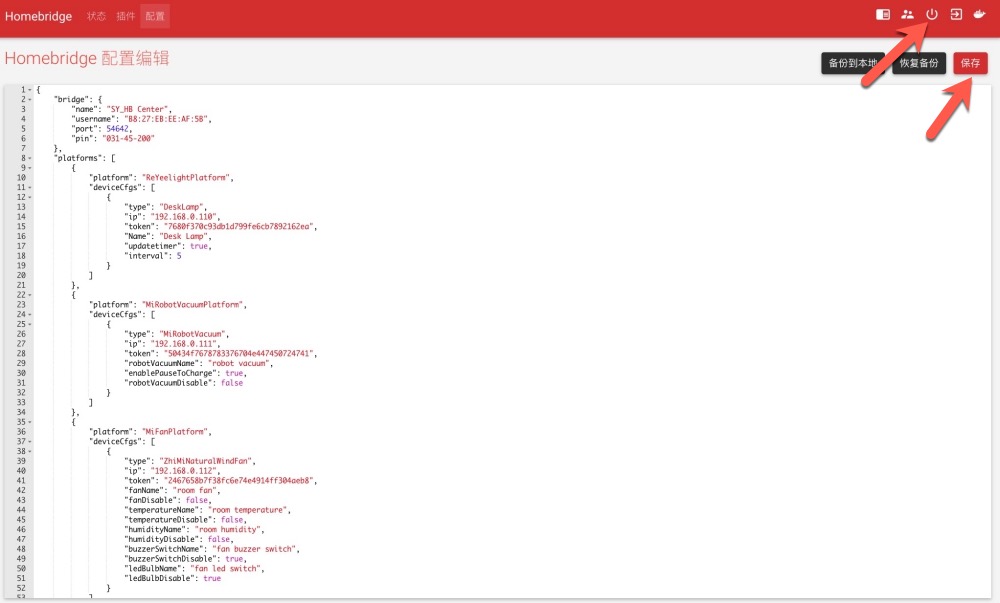The width and height of the screenshot is (1000, 603).
Task: Click the "MiRobotVacuum" type value
Action: (x=192, y=334)
